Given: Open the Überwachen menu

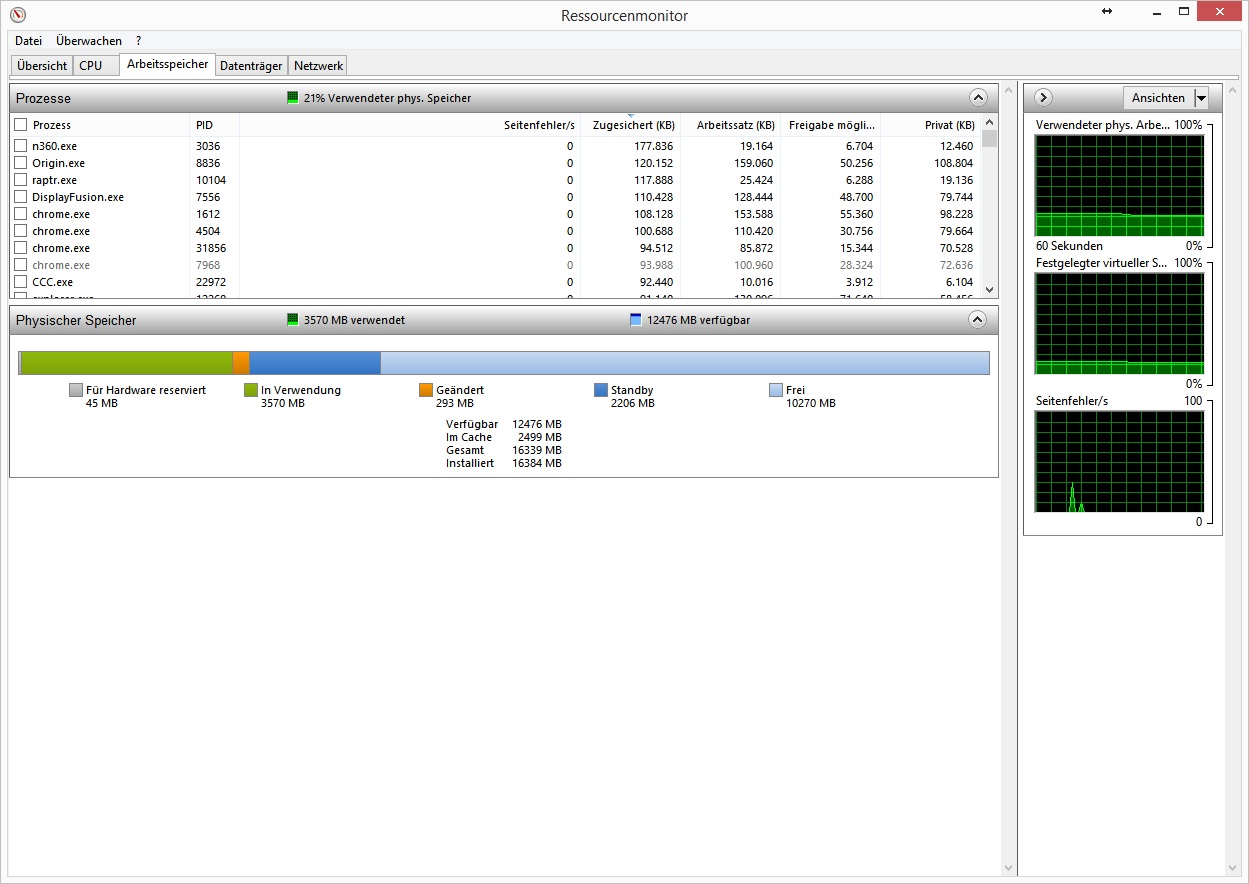Looking at the screenshot, I should tap(89, 41).
